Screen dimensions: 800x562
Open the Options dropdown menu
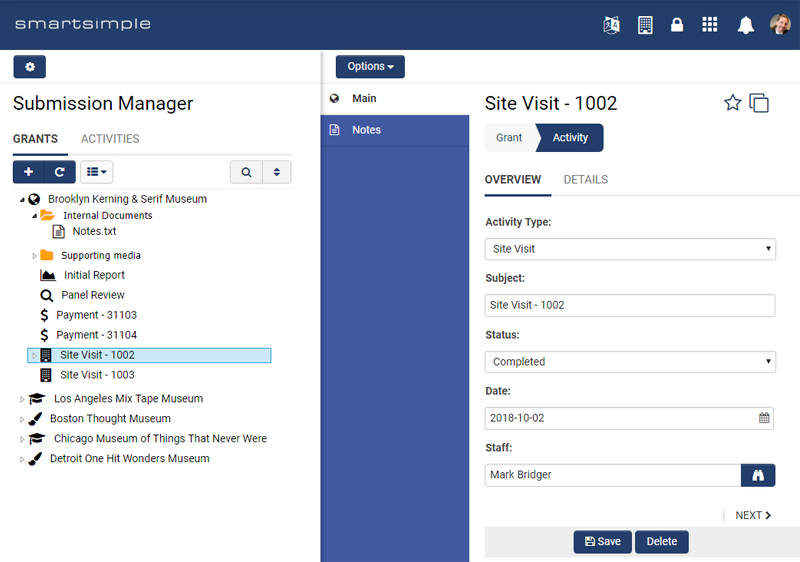tap(370, 67)
